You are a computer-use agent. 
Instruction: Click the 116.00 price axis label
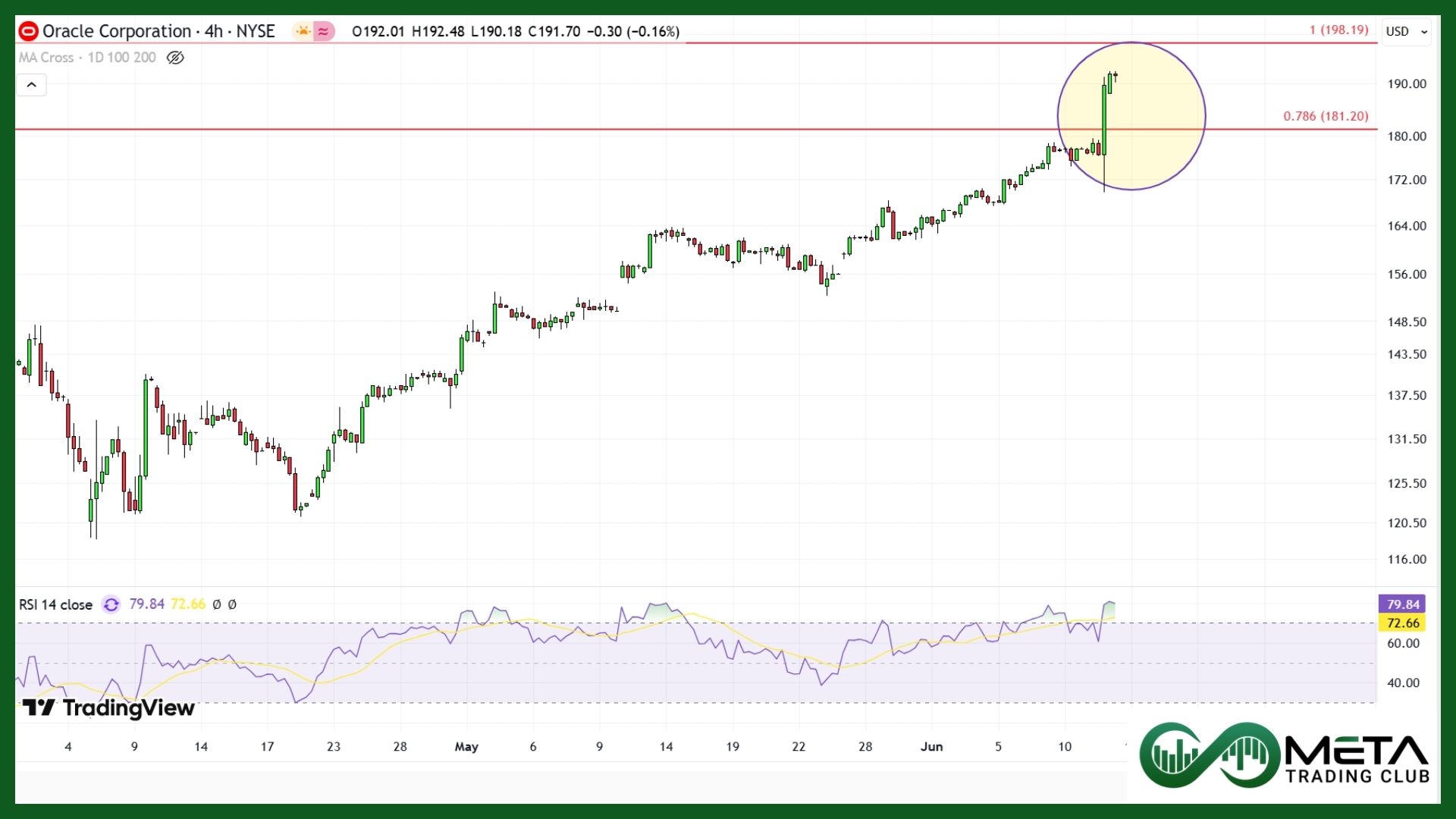click(x=1407, y=560)
